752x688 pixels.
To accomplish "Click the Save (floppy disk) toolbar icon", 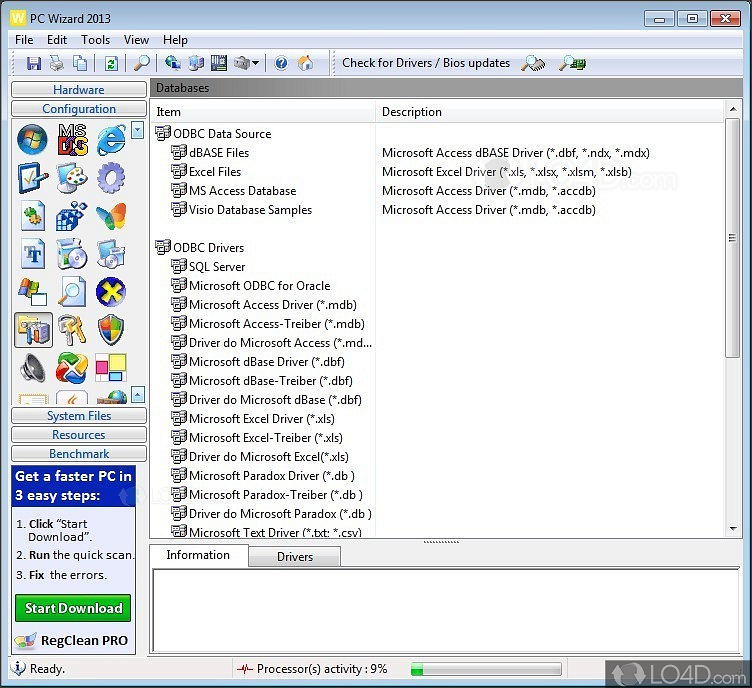I will pyautogui.click(x=34, y=63).
